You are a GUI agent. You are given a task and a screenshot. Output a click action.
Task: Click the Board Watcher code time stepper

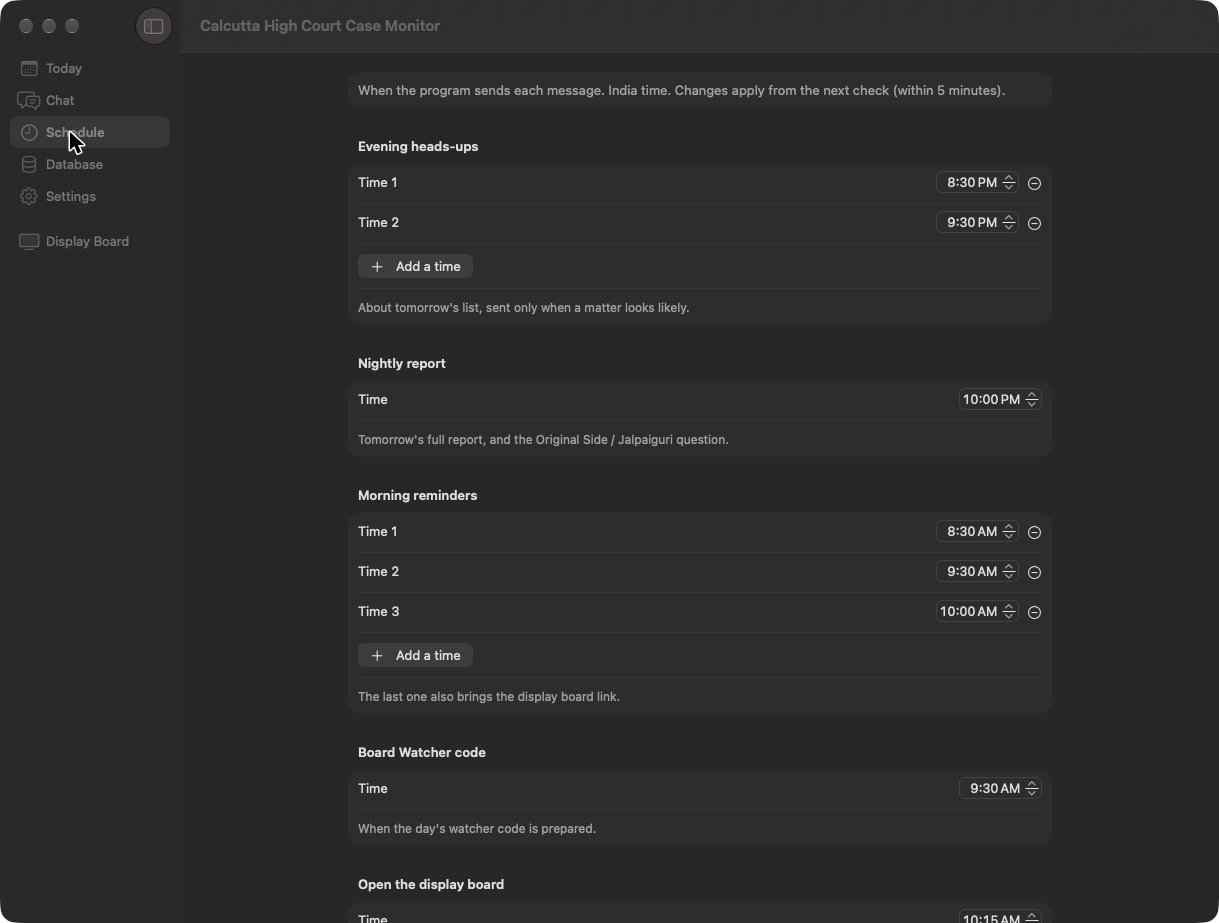(1032, 788)
